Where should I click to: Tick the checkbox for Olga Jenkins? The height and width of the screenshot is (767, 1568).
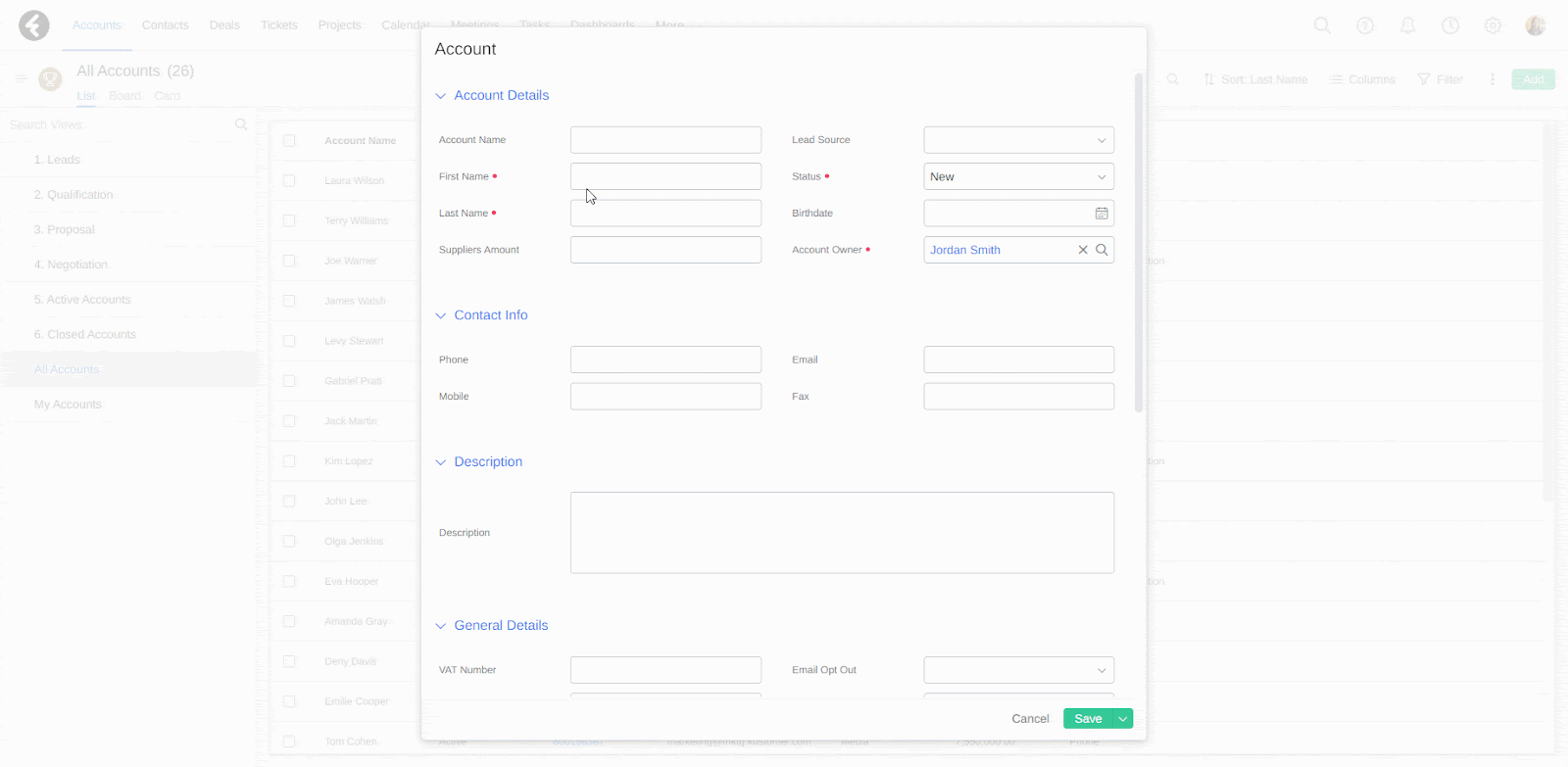289,541
